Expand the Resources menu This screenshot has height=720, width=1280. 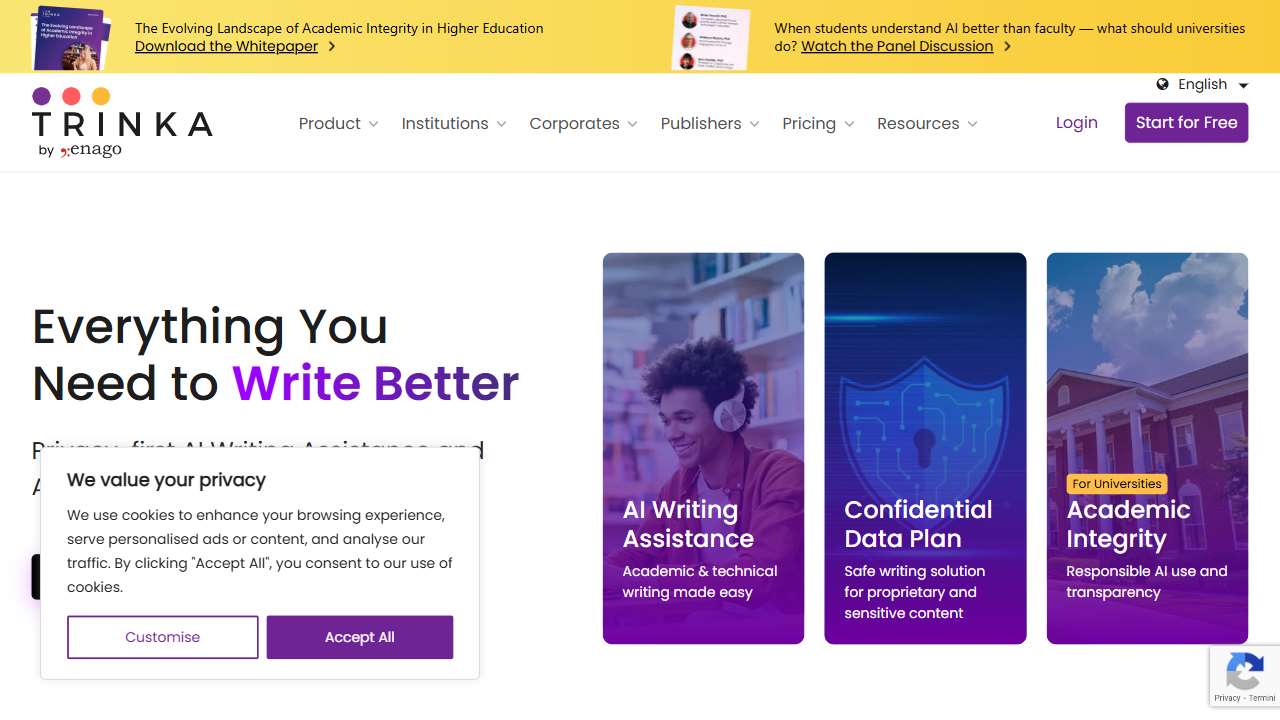[927, 124]
